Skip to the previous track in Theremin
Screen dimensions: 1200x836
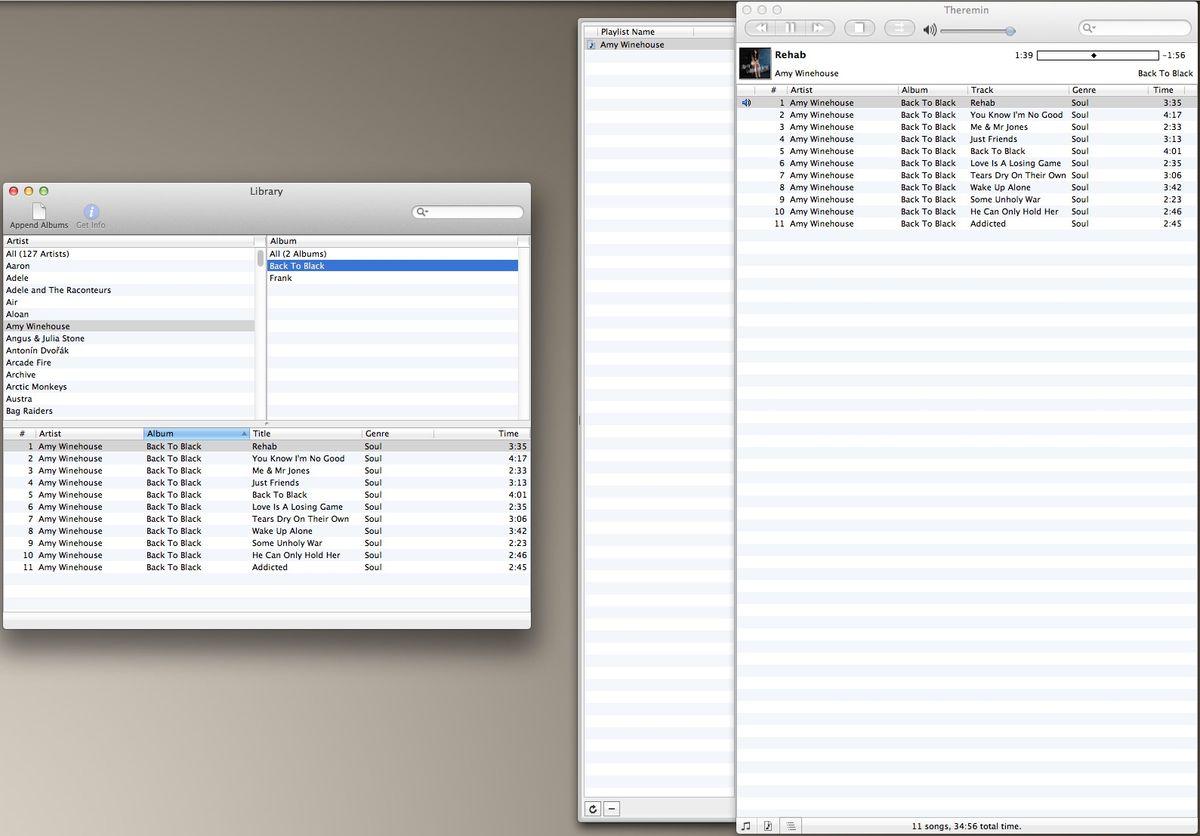[x=762, y=28]
